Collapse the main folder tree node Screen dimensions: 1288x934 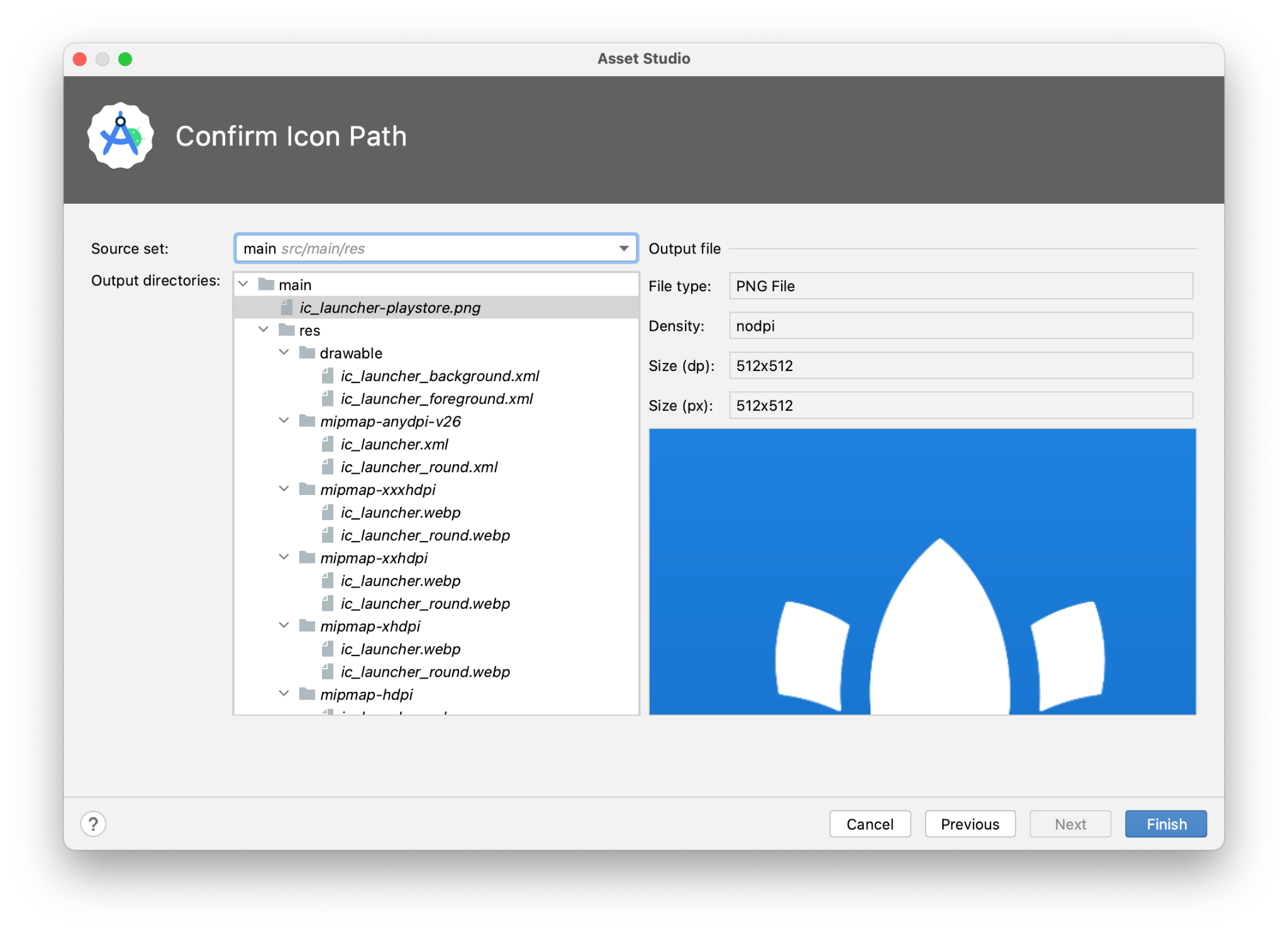pyautogui.click(x=243, y=284)
